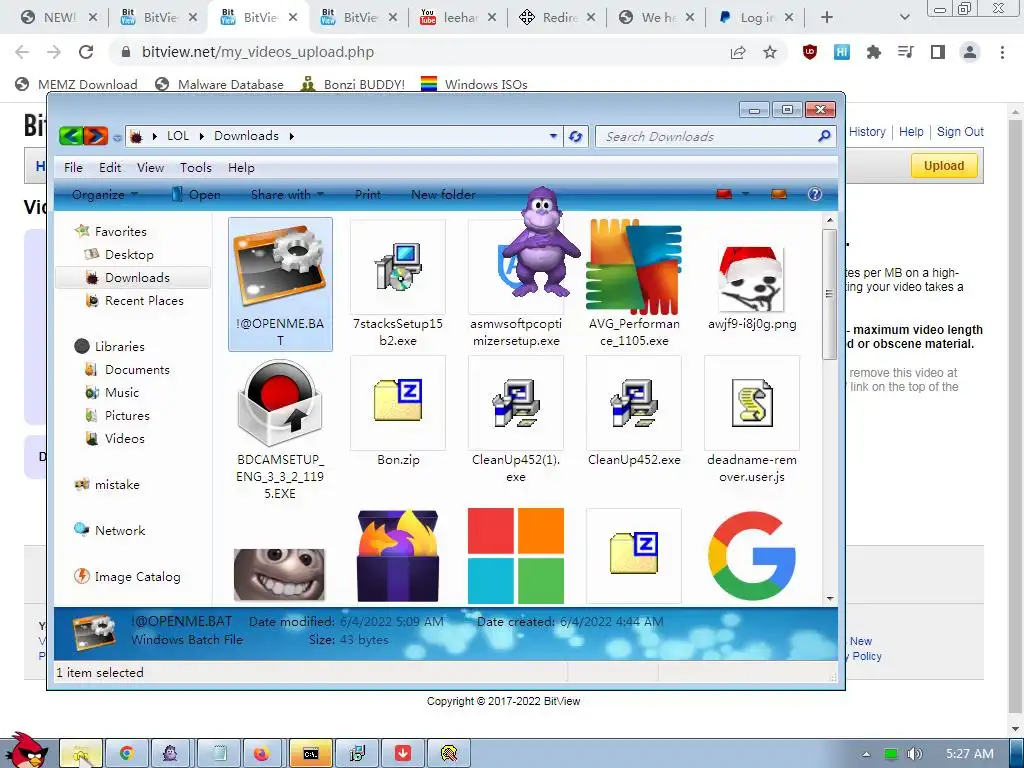Select the deadname-remover.user.js script icon
Screen dimensions: 1024x768
click(752, 403)
